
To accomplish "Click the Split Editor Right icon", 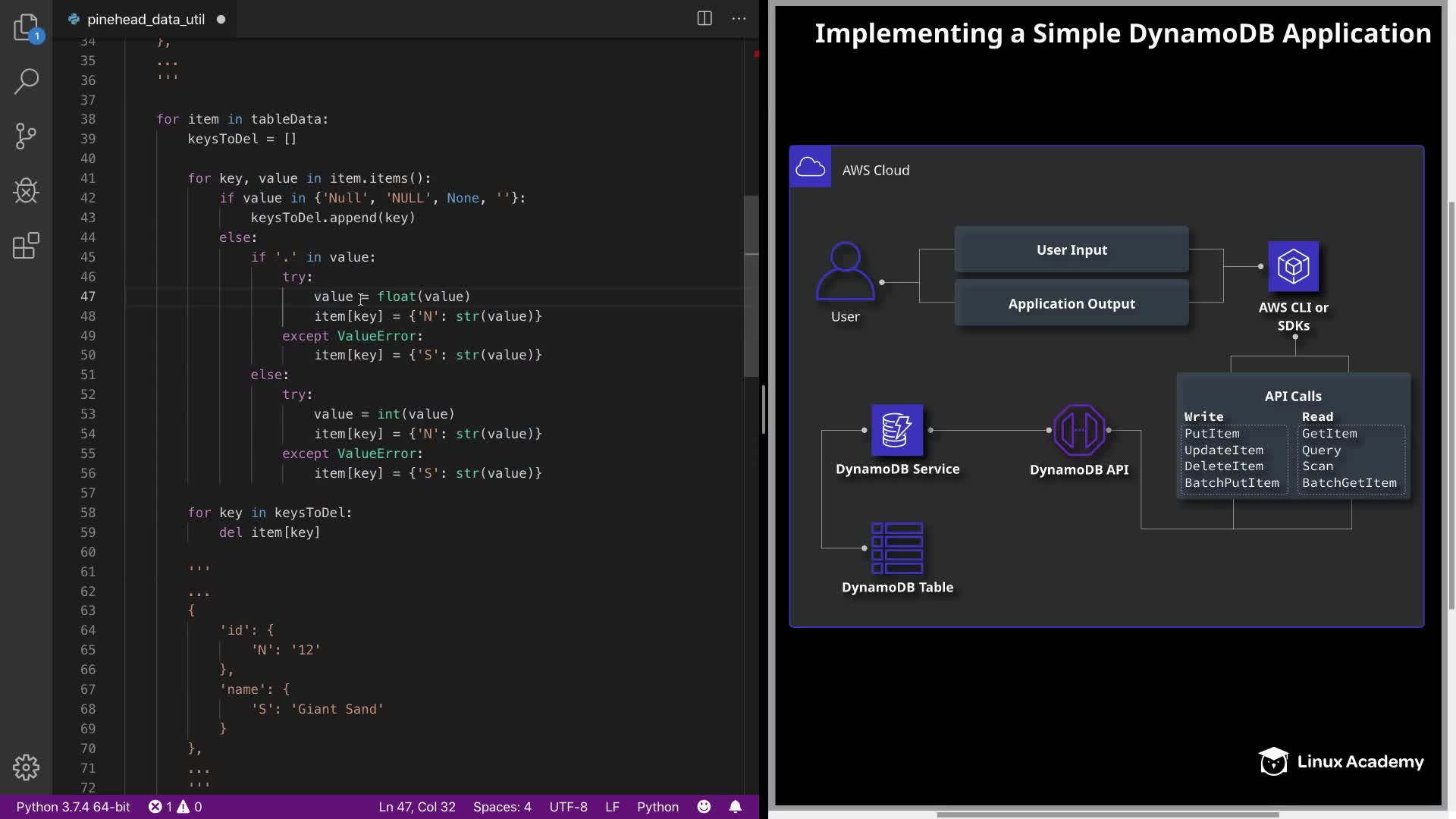I will pos(704,19).
